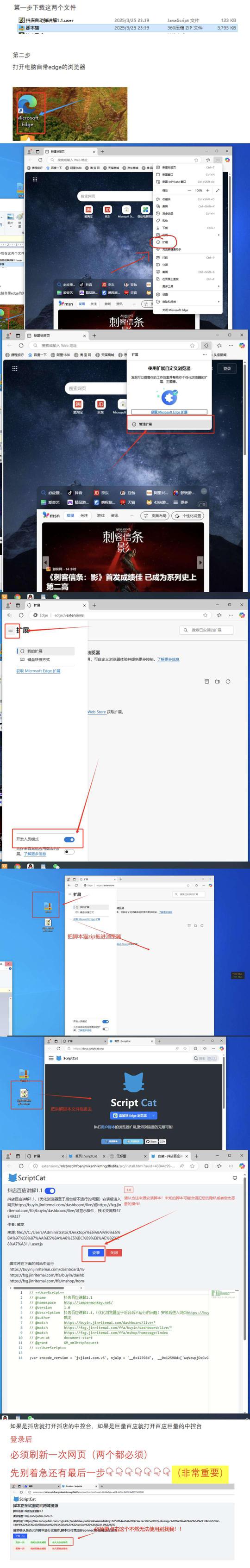Toggle the 抖店百应讲解1.1 enable switch
This screenshot has width=250, height=1568.
(x=50, y=1190)
